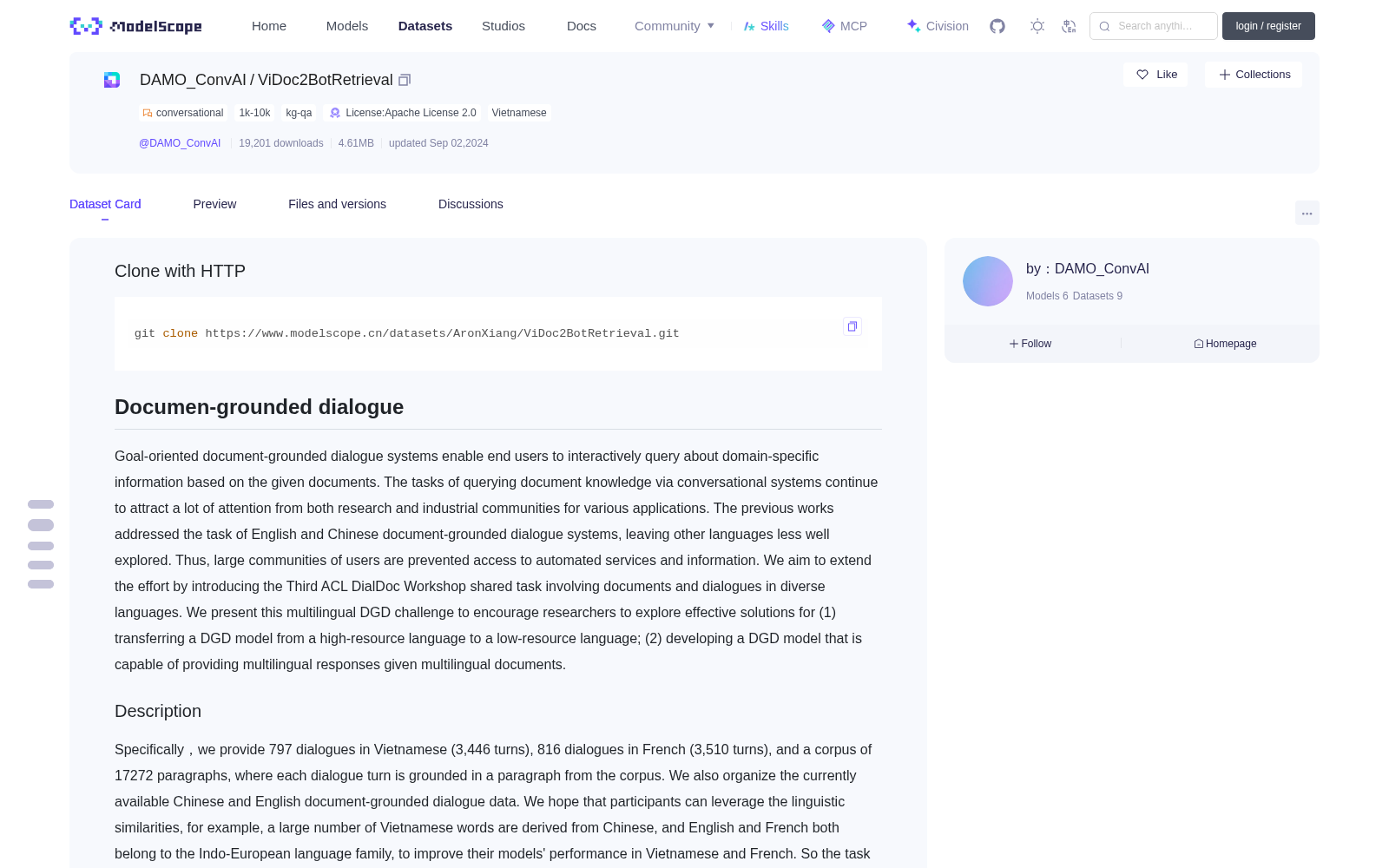Viewport: 1389px width, 868px height.
Task: Open the Discussions tab
Action: click(x=471, y=204)
